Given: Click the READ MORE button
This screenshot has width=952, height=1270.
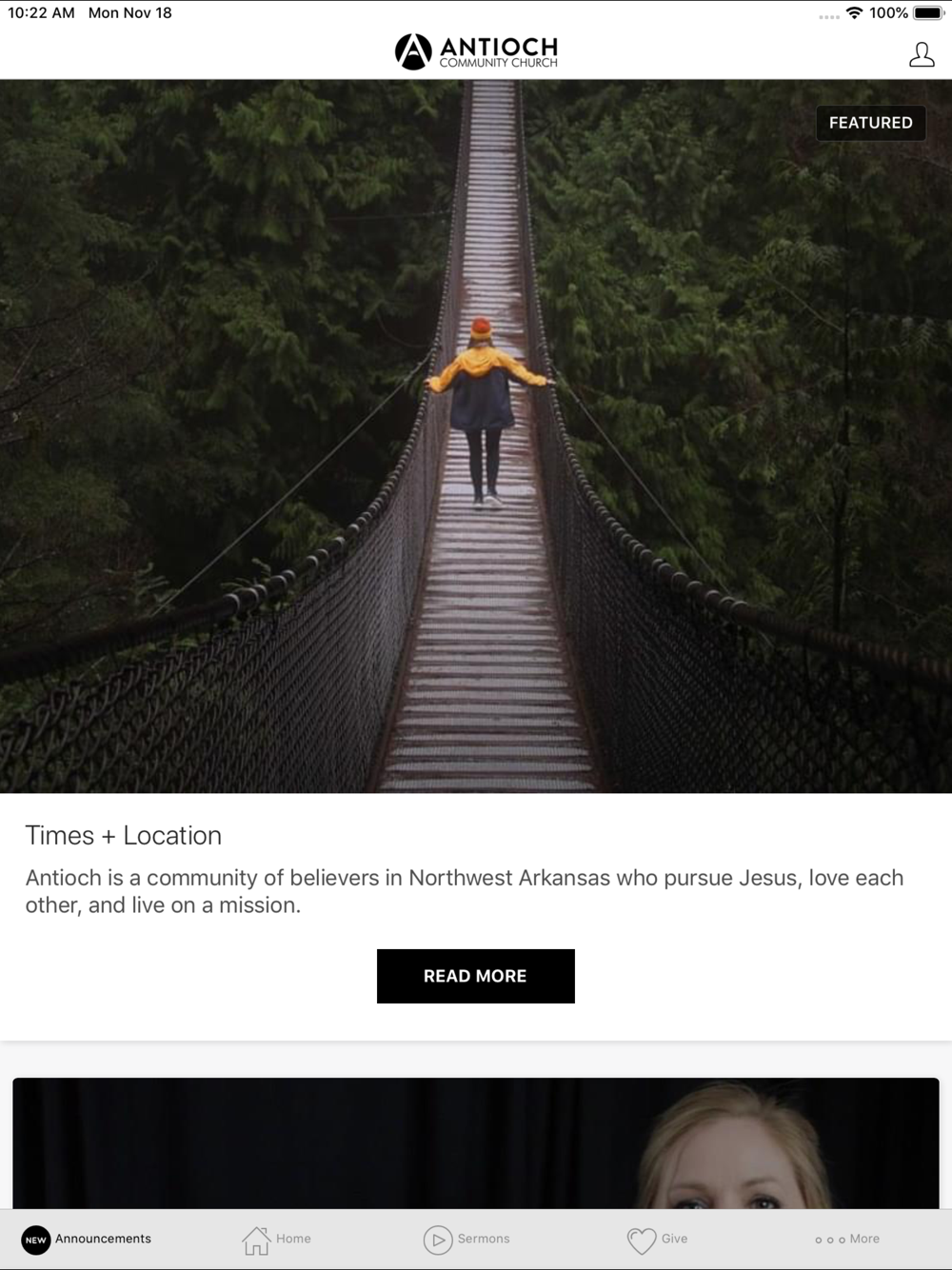Looking at the screenshot, I should pos(476,976).
